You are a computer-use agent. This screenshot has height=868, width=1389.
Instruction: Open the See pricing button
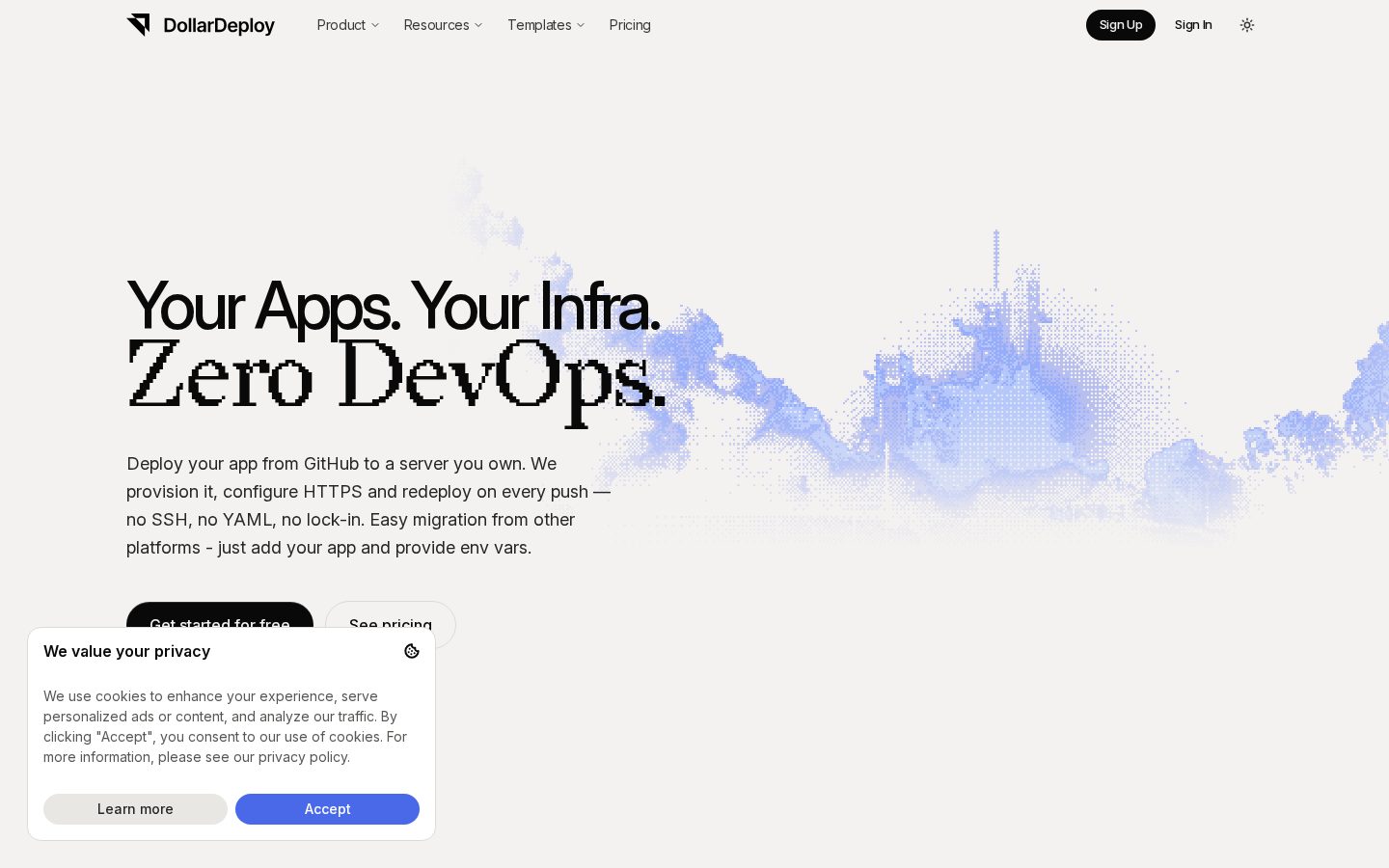[x=391, y=615]
